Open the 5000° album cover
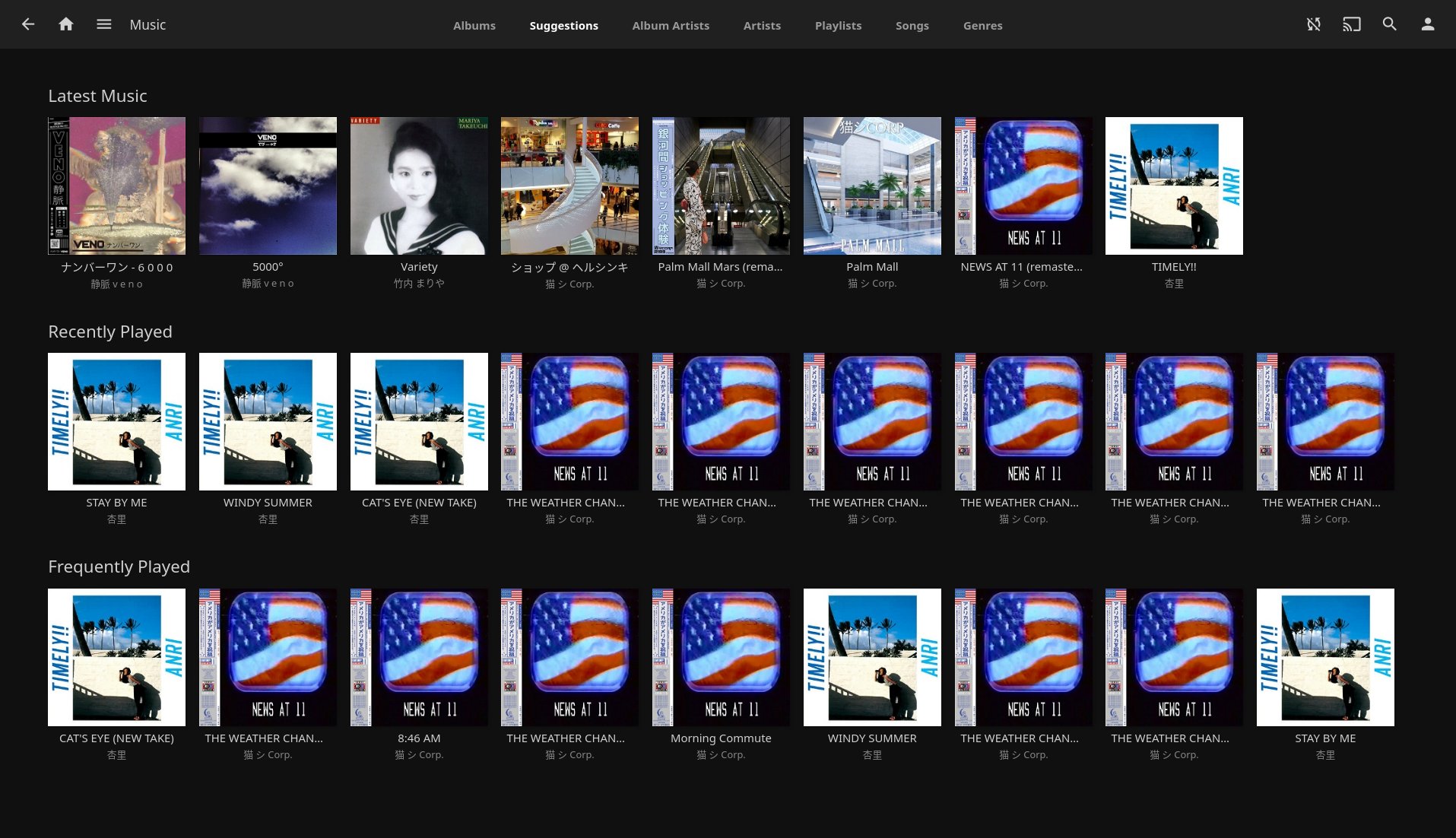The height and width of the screenshot is (838, 1456). tap(268, 186)
